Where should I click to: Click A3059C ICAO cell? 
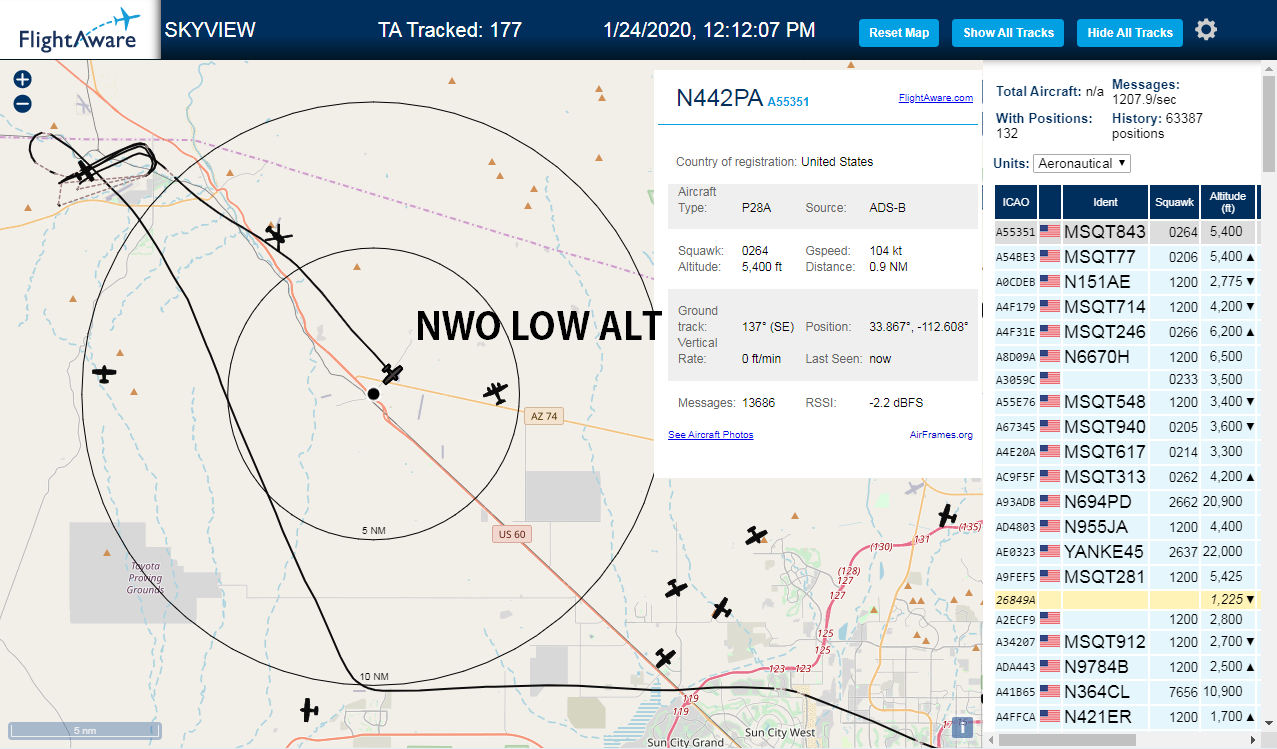1016,380
